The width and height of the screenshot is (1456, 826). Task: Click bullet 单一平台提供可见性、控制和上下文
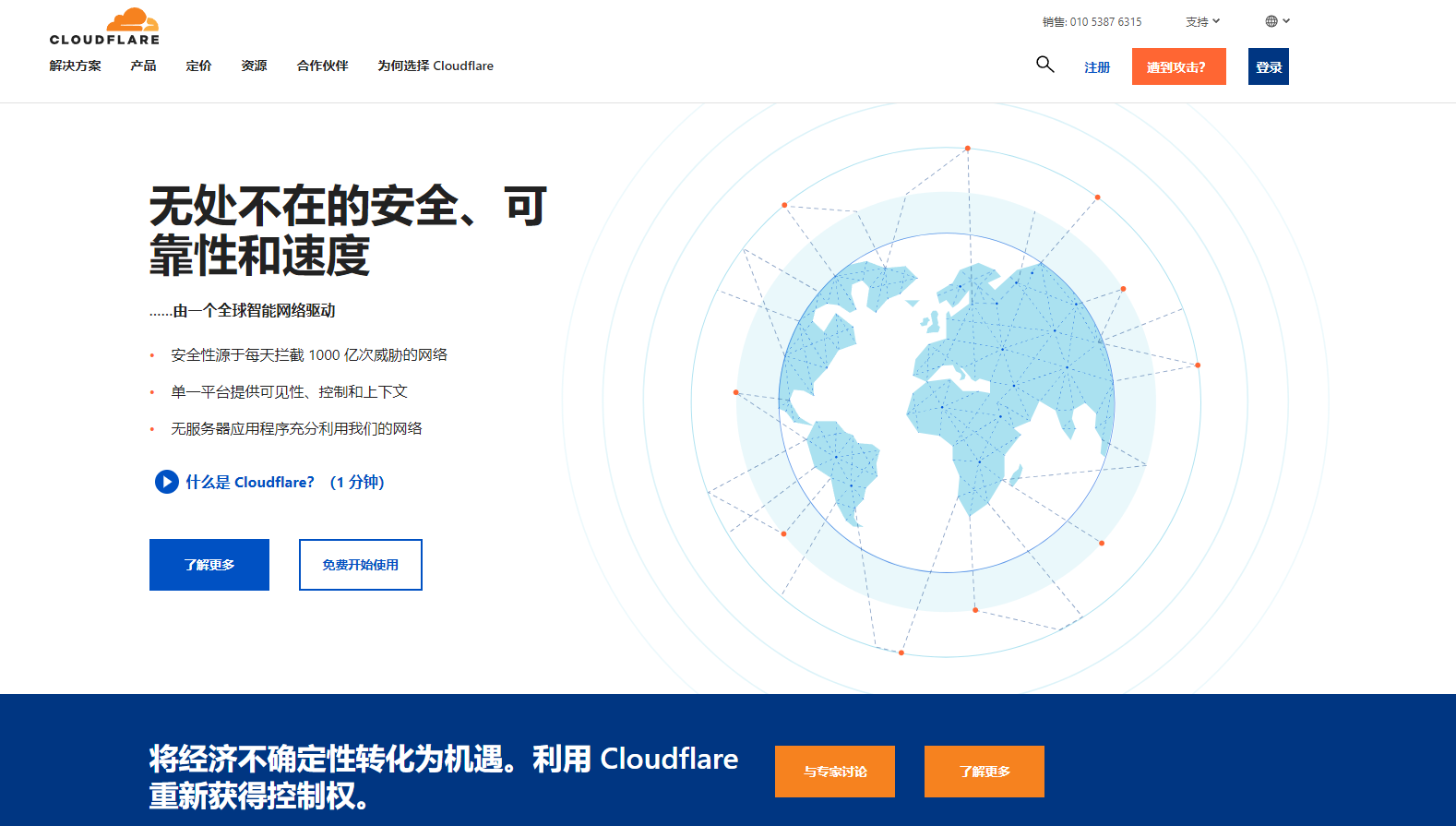pyautogui.click(x=289, y=392)
